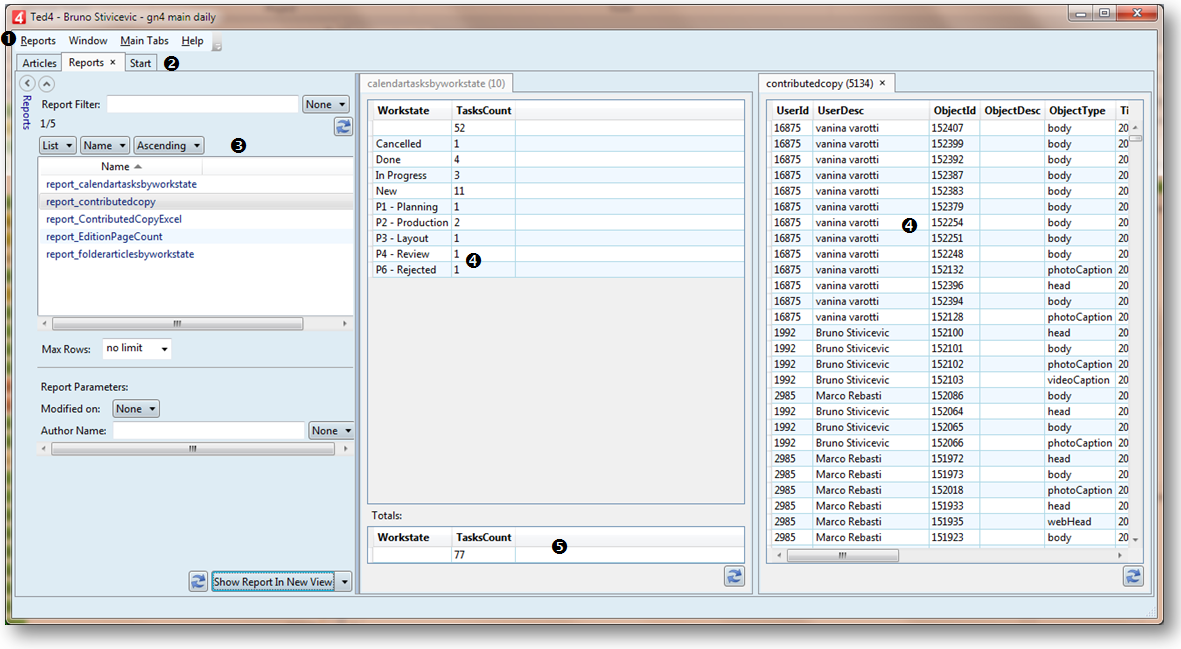Image resolution: width=1181 pixels, height=649 pixels.
Task: Click the UserId column header
Action: [x=792, y=111]
